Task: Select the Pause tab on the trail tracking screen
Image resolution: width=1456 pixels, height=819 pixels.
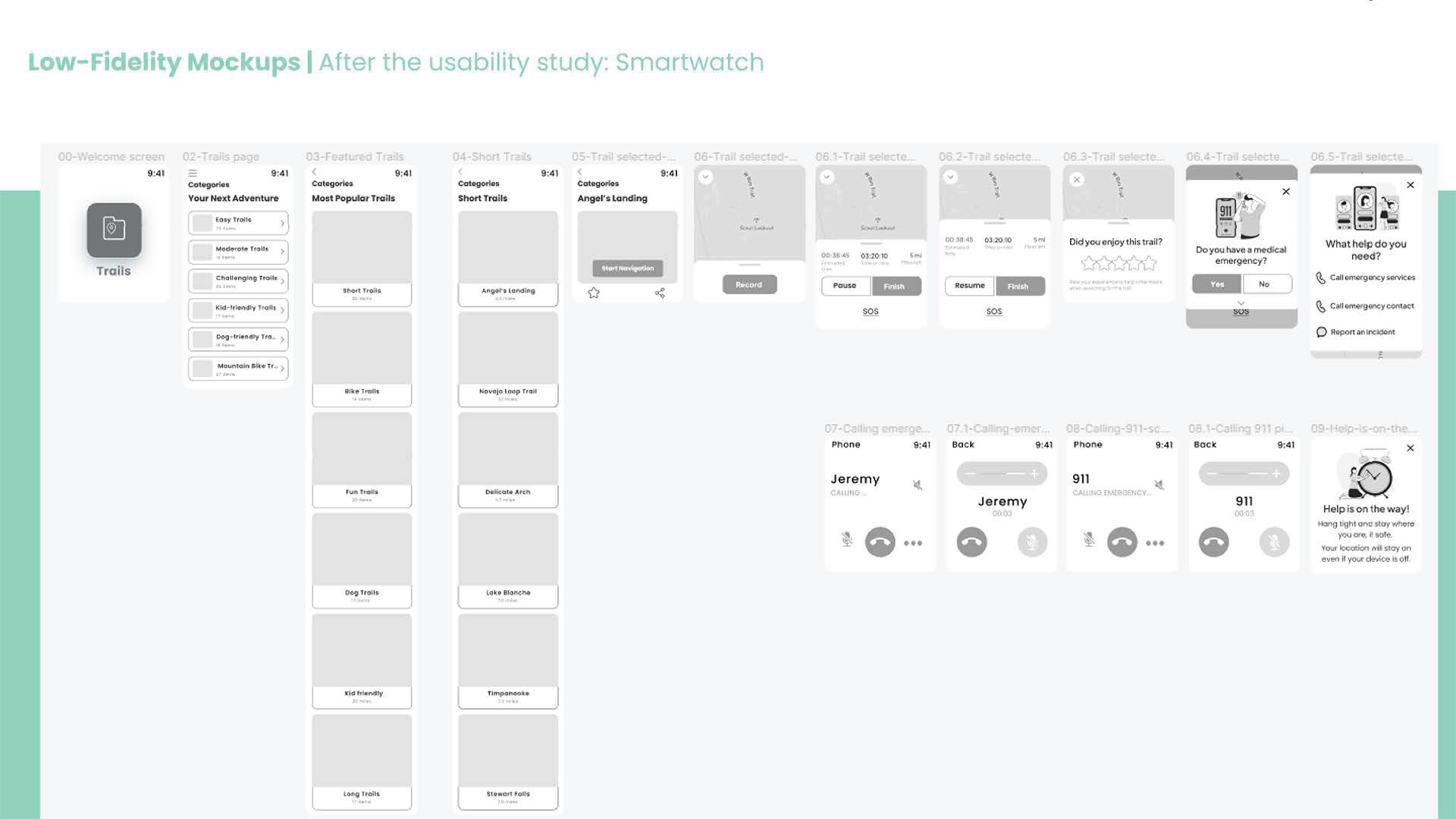Action: coord(845,286)
